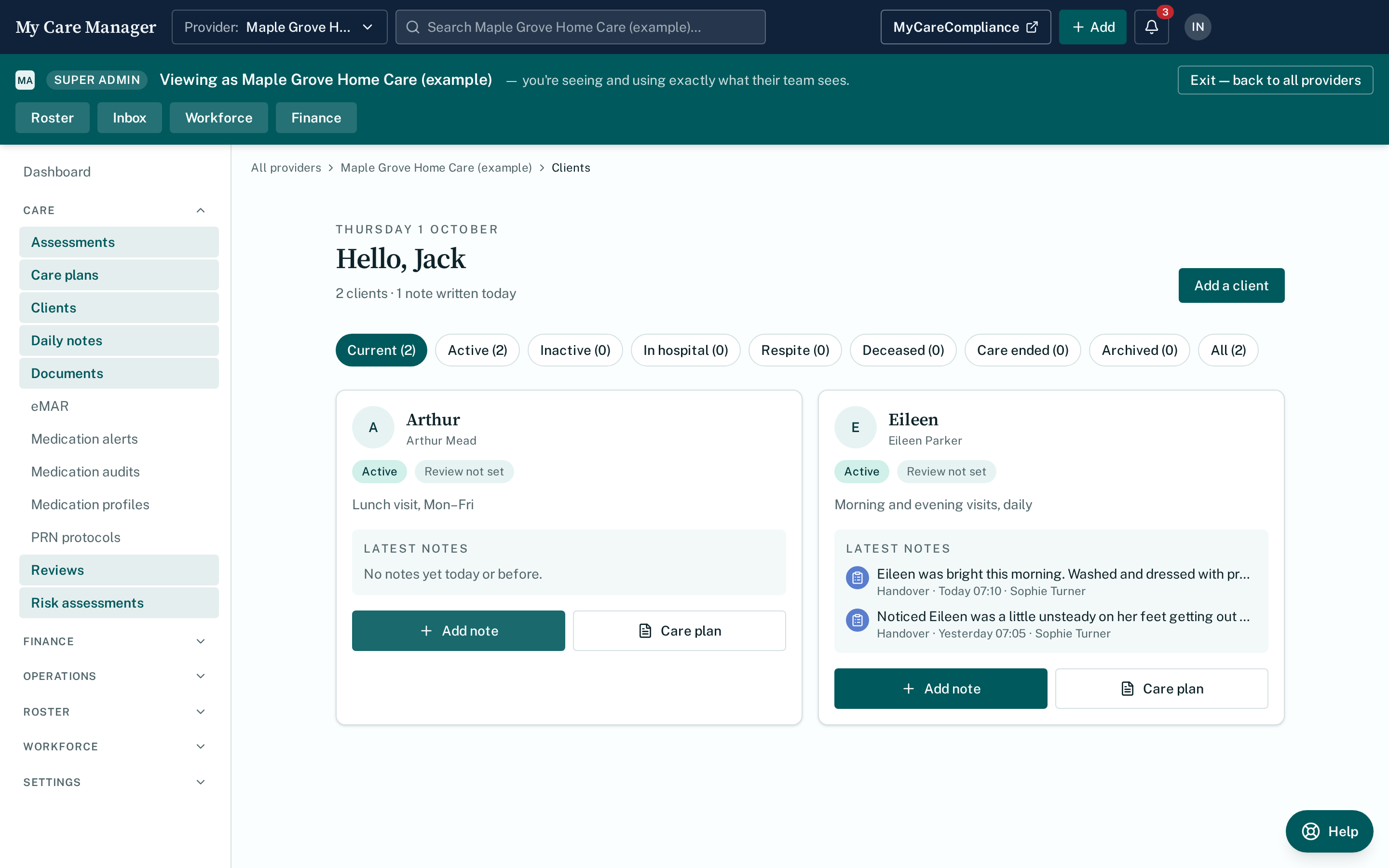Open the Provider dropdown
This screenshot has height=868, width=1389.
[280, 27]
